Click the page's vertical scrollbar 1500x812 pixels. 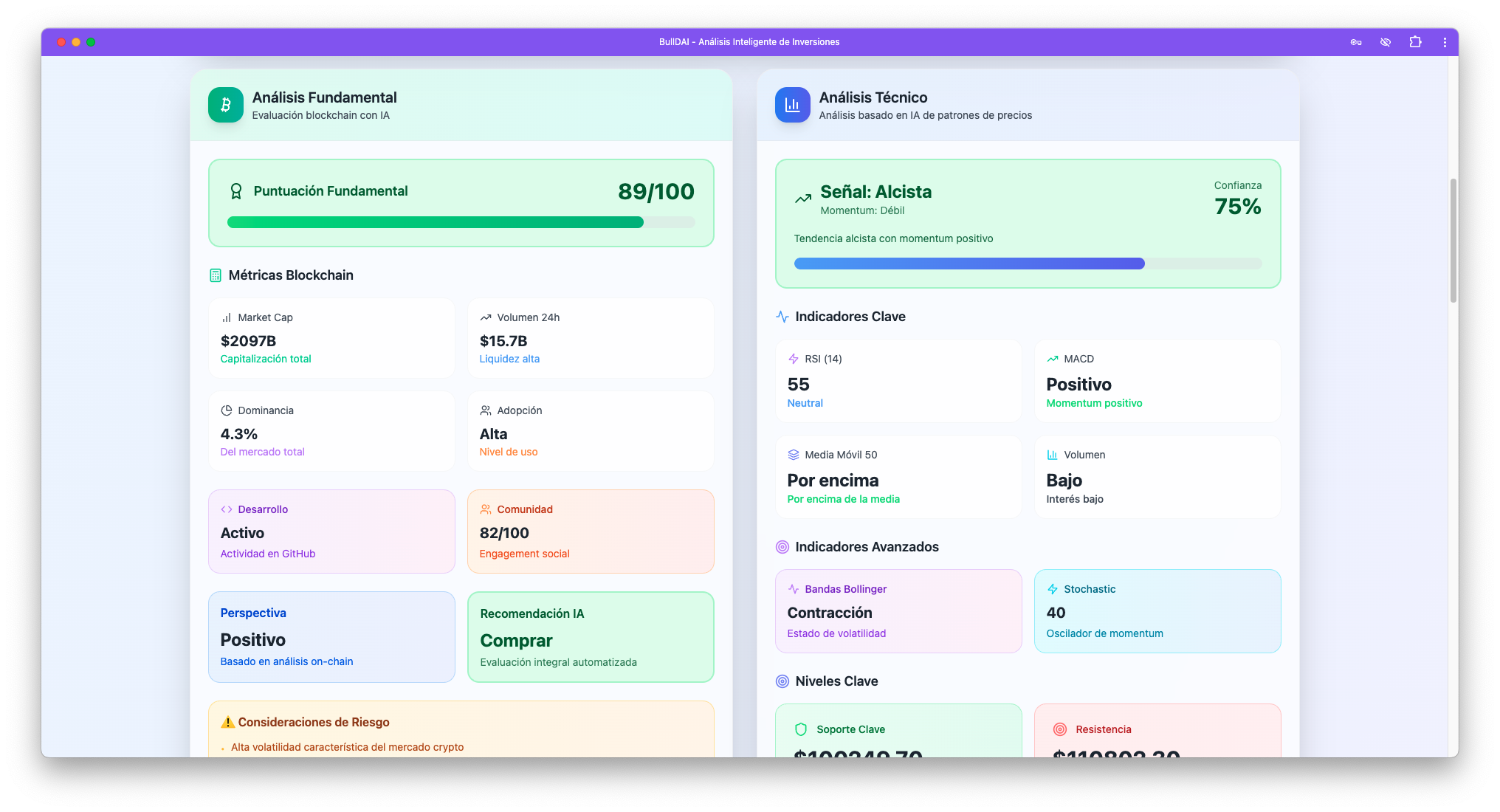pyautogui.click(x=1453, y=240)
